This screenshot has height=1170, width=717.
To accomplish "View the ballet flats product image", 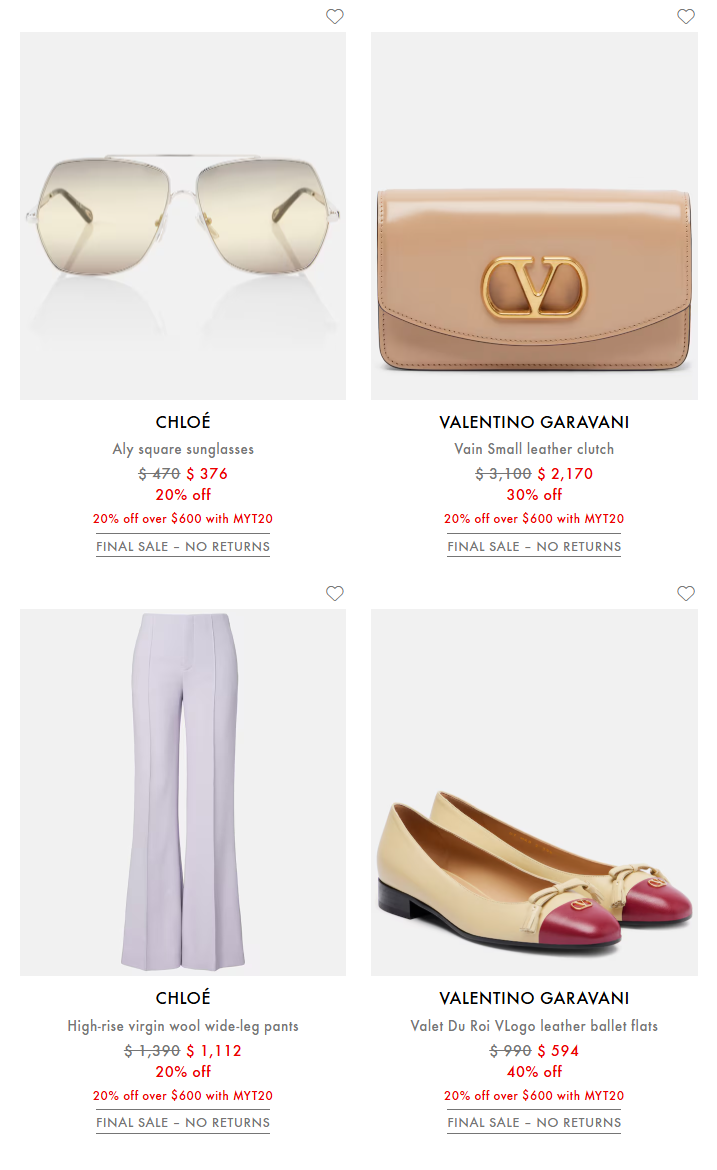I will click(x=534, y=792).
